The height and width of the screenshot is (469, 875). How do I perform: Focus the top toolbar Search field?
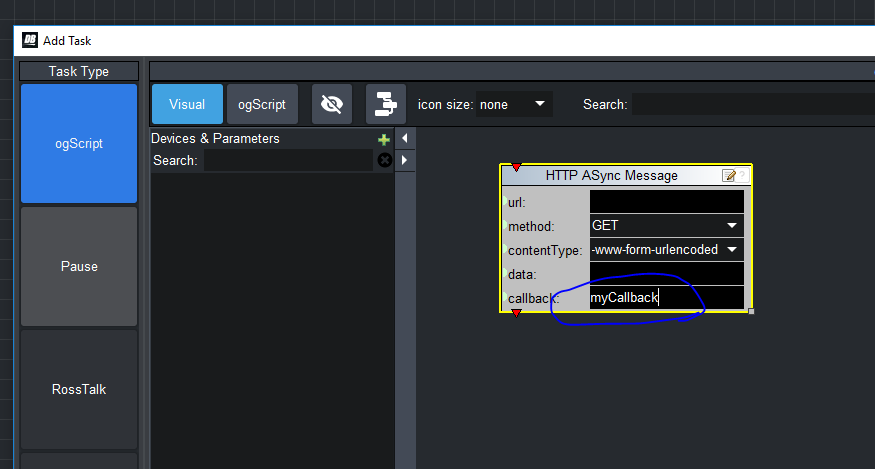[x=753, y=104]
